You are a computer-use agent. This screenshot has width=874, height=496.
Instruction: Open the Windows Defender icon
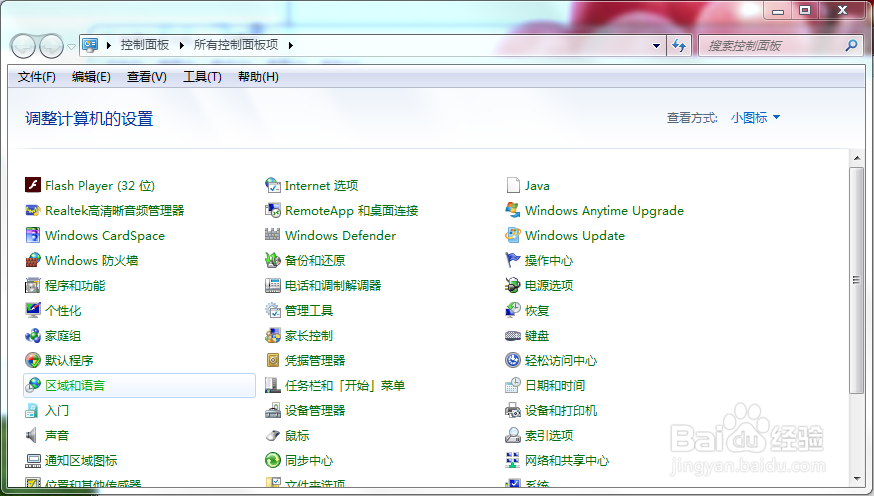tap(273, 235)
